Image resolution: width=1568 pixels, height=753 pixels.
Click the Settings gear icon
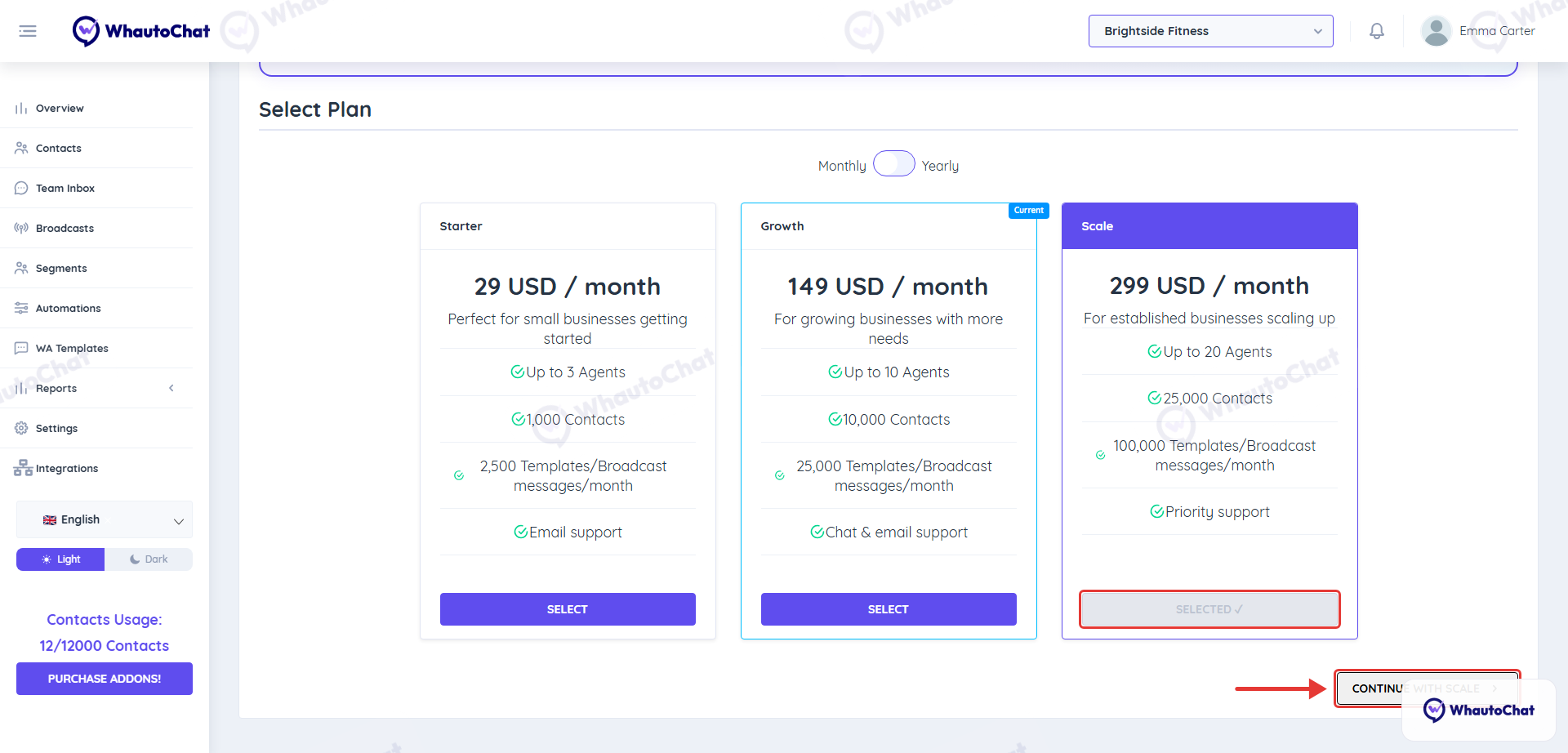(x=21, y=428)
